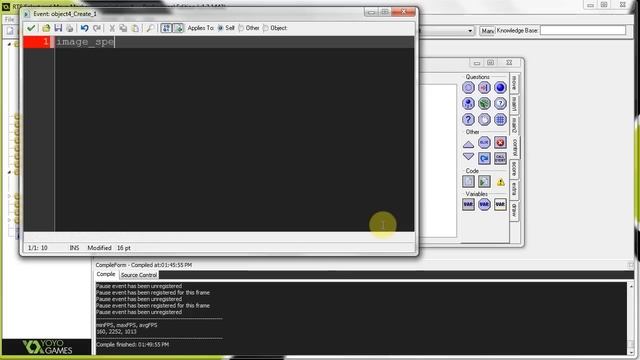This screenshot has width=640, height=360.
Task: Add the Call Parent Event action
Action: click(x=500, y=158)
